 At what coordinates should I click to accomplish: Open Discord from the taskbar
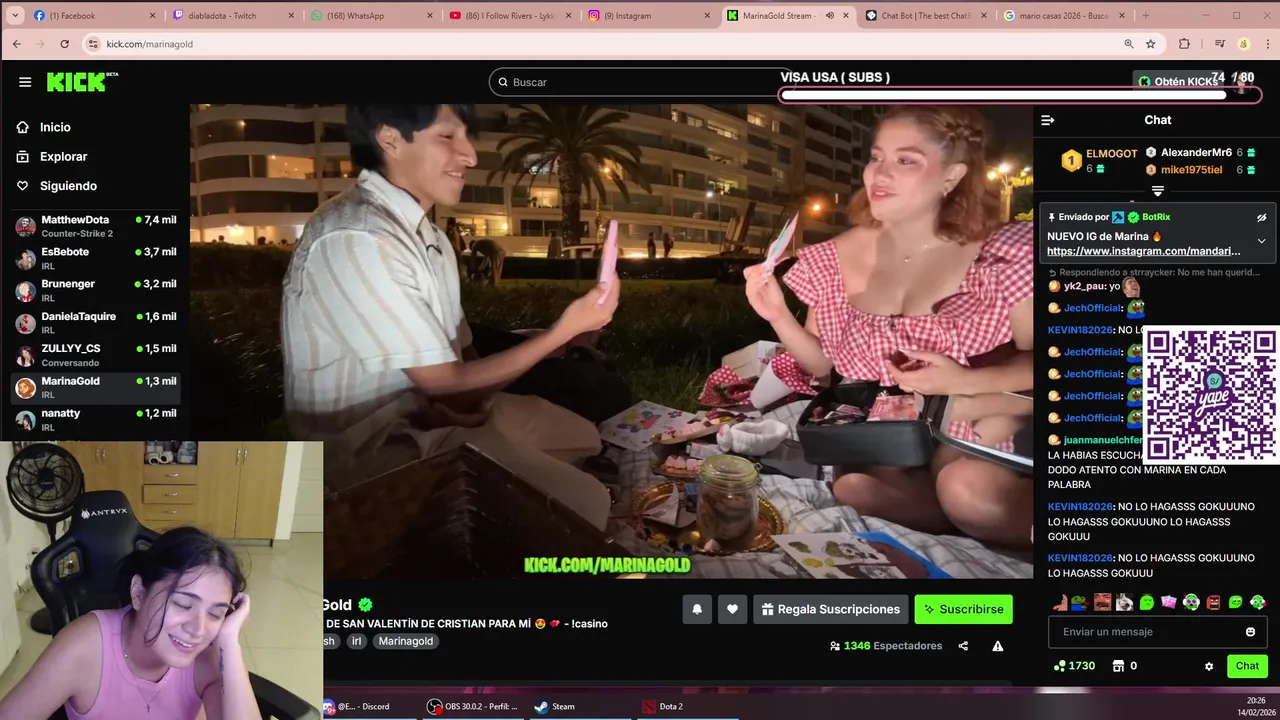point(364,707)
